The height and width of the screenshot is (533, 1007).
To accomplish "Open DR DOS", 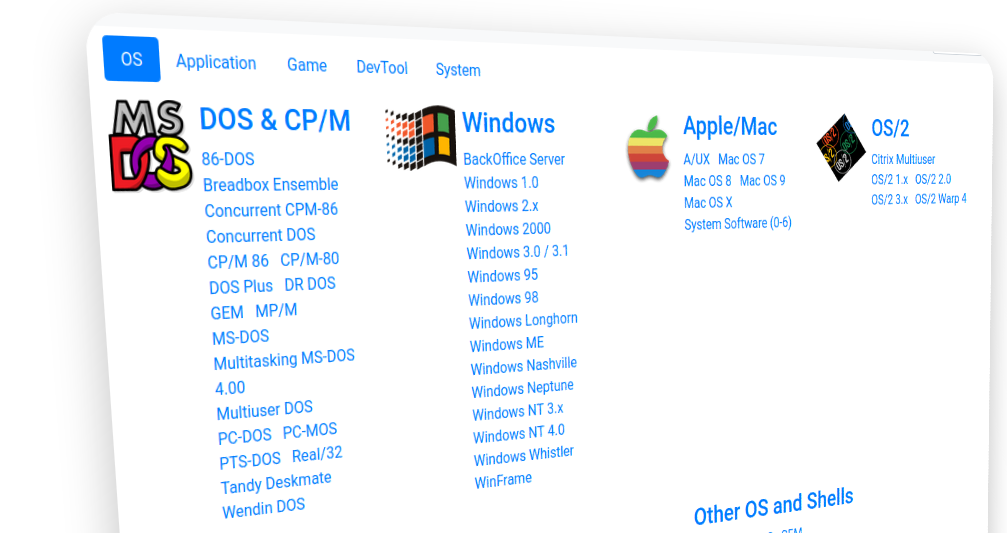I will pos(310,284).
